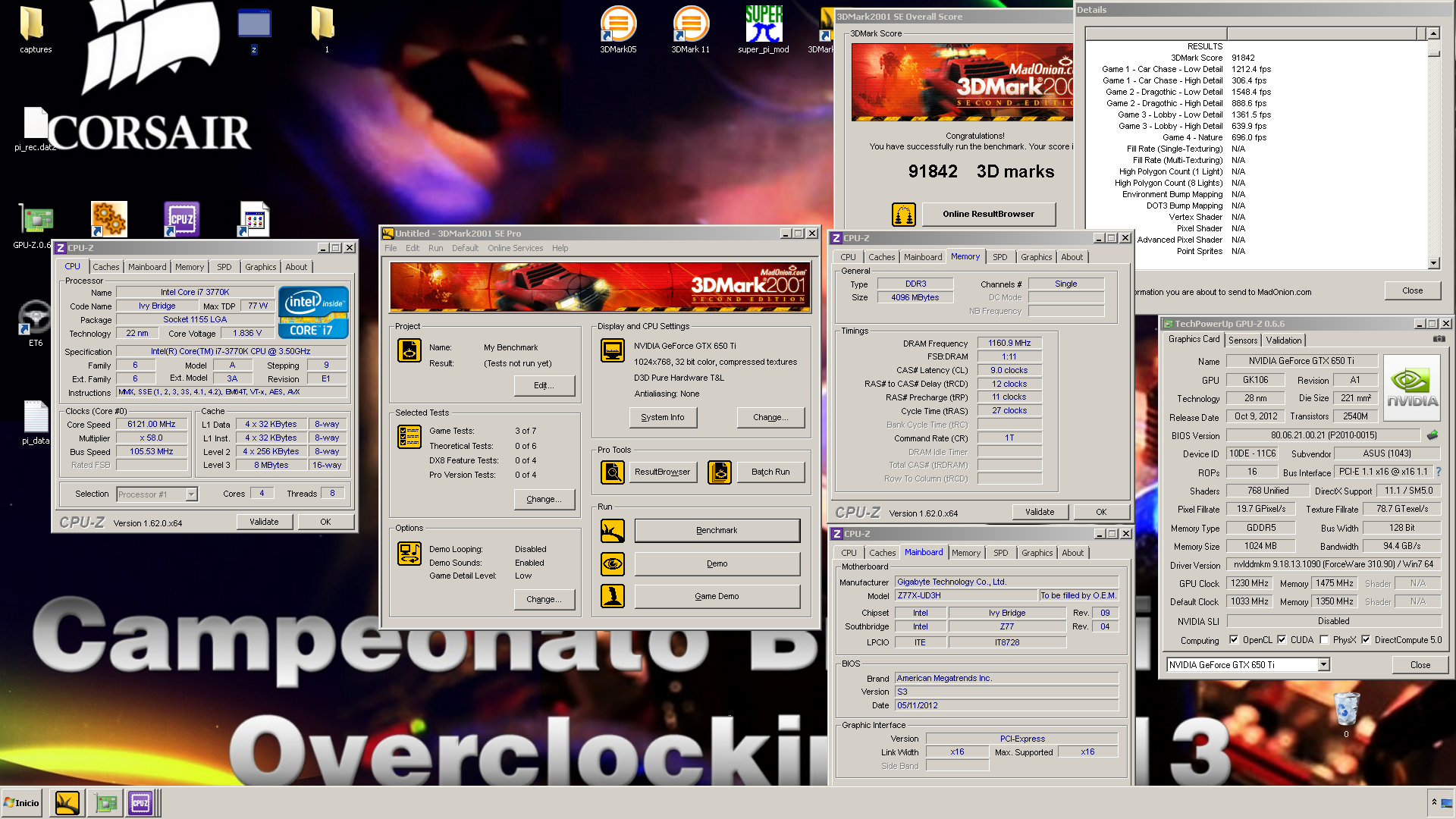The image size is (1456, 819).
Task: Launch super_pi_mod desktop icon
Action: point(763,29)
